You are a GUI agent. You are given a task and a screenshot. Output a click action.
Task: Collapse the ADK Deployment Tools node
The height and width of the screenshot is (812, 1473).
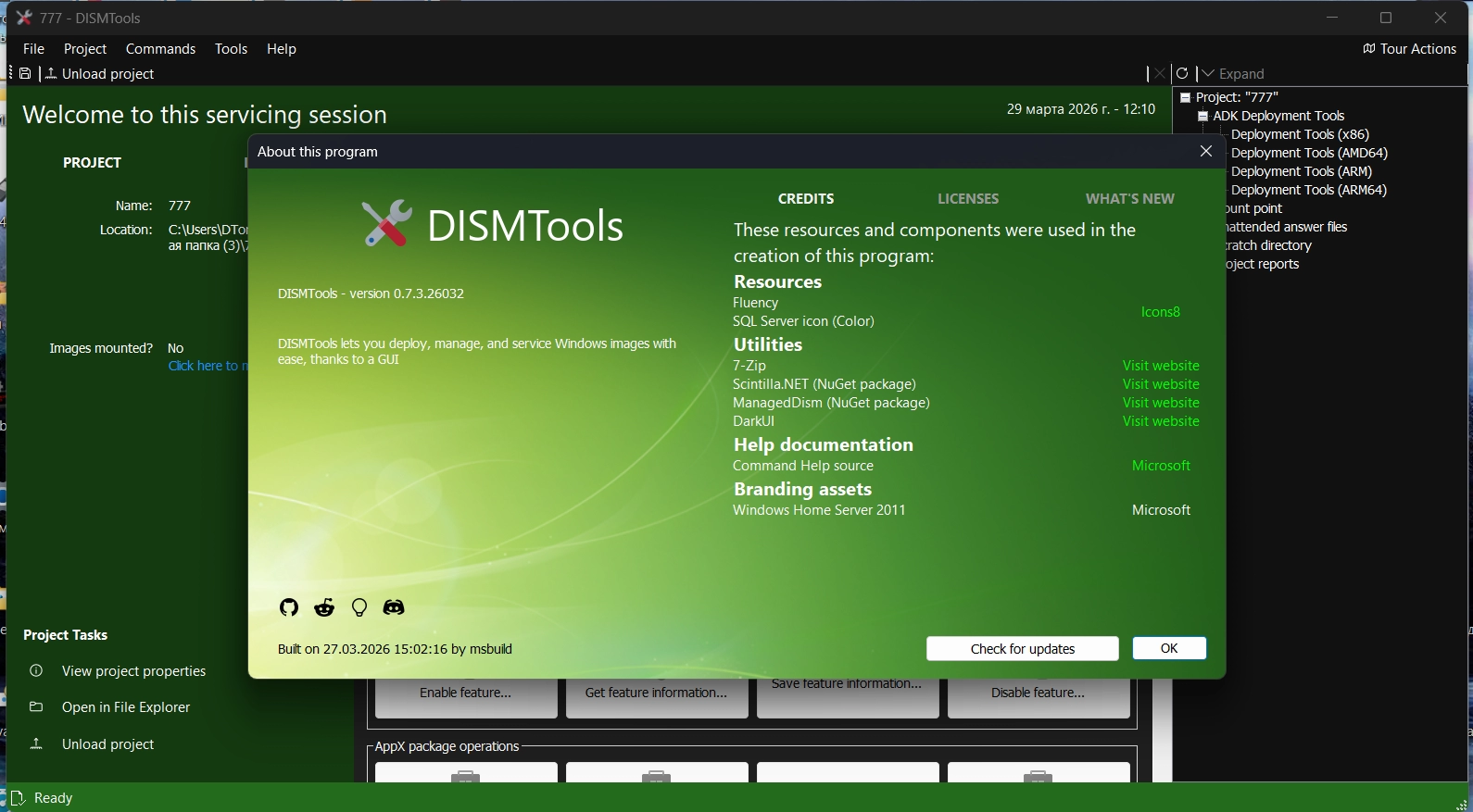coord(1202,117)
